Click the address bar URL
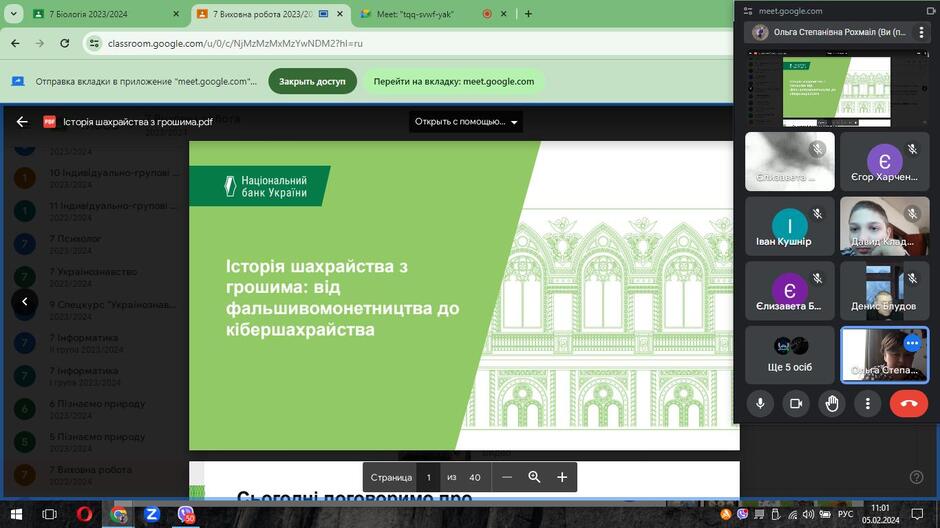This screenshot has height=528, width=940. [x=235, y=43]
